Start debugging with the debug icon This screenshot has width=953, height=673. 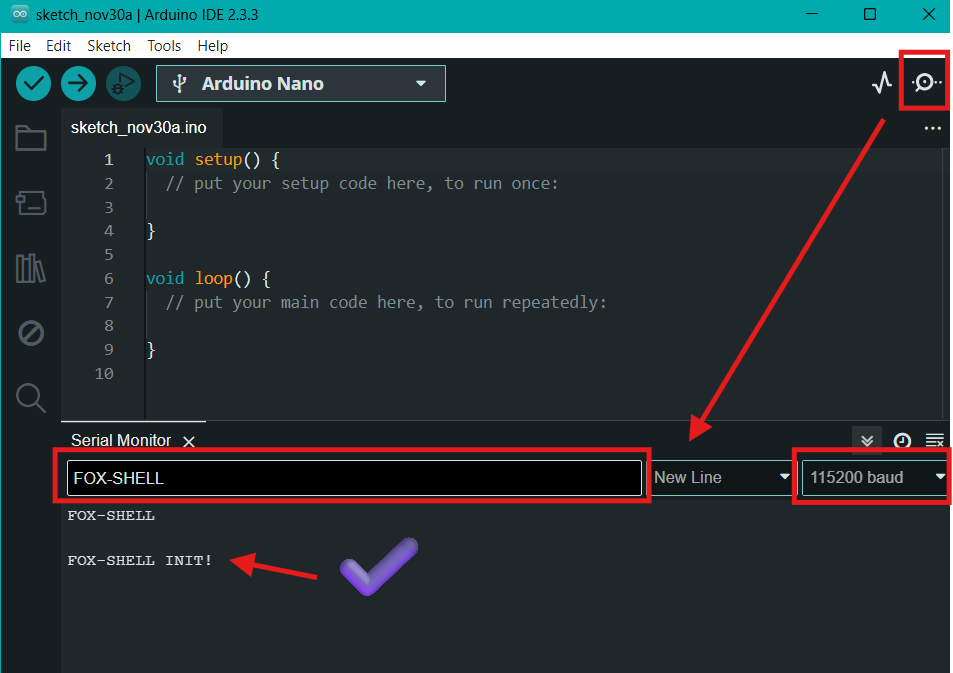[x=123, y=83]
